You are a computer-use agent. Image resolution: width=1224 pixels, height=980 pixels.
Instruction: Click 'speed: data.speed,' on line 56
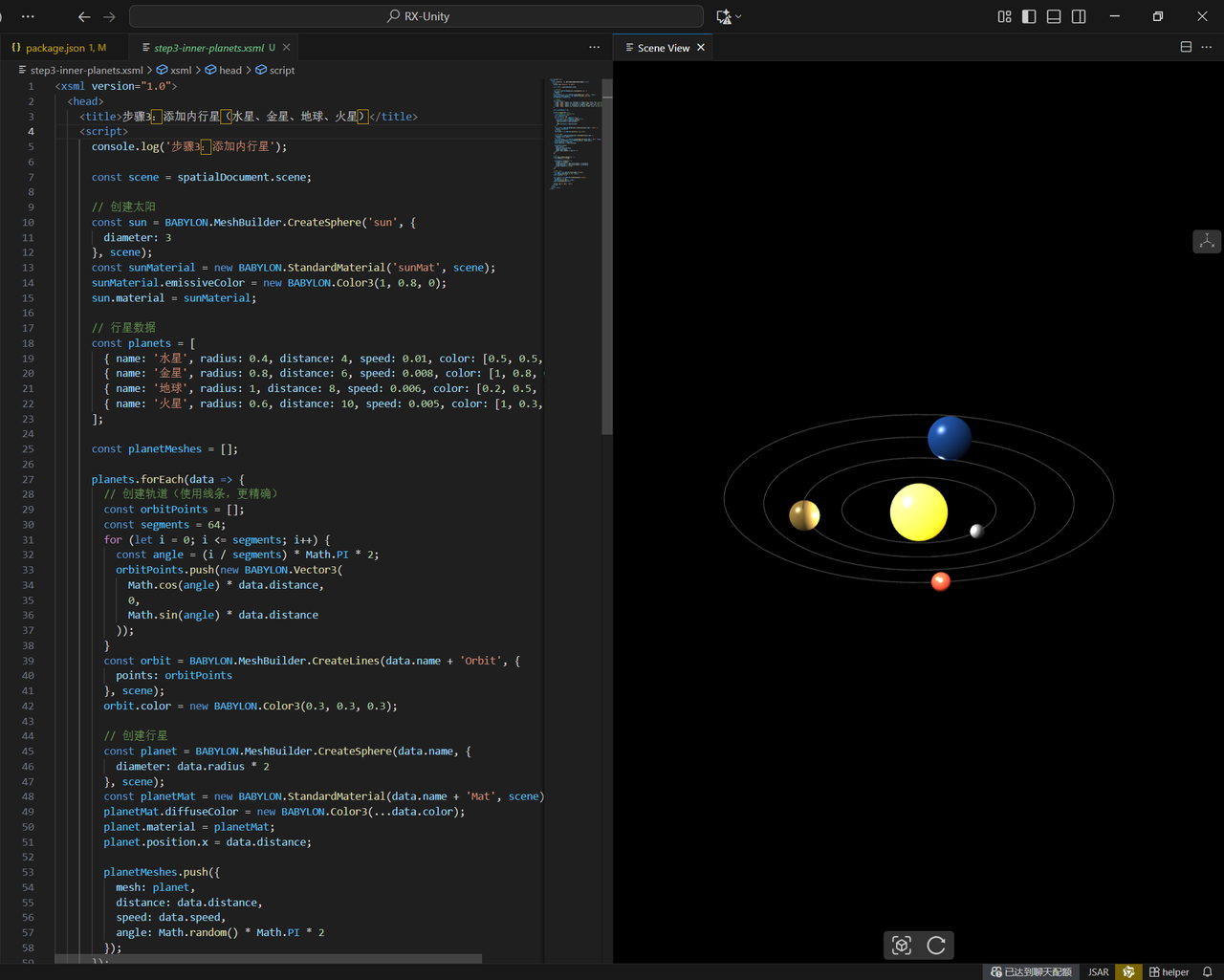coord(171,917)
